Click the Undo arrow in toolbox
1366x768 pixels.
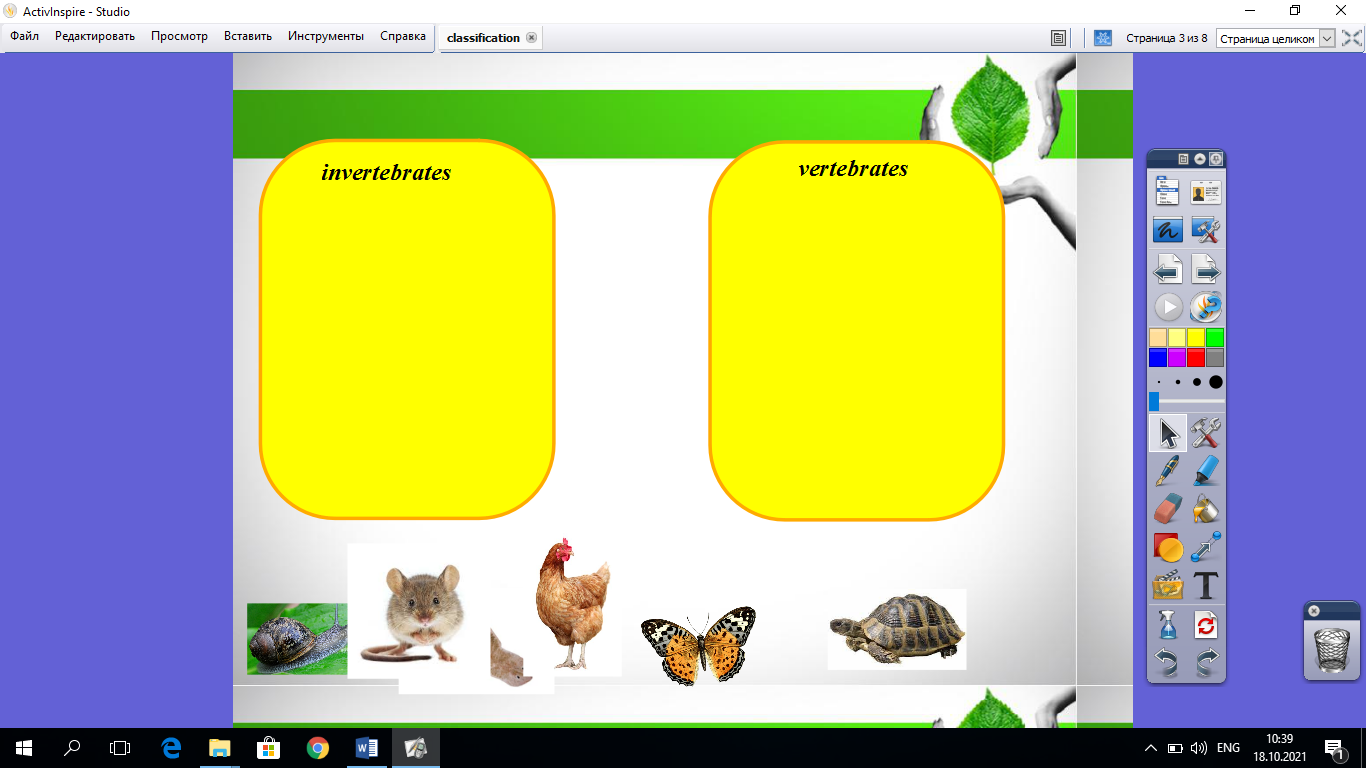coord(1167,661)
